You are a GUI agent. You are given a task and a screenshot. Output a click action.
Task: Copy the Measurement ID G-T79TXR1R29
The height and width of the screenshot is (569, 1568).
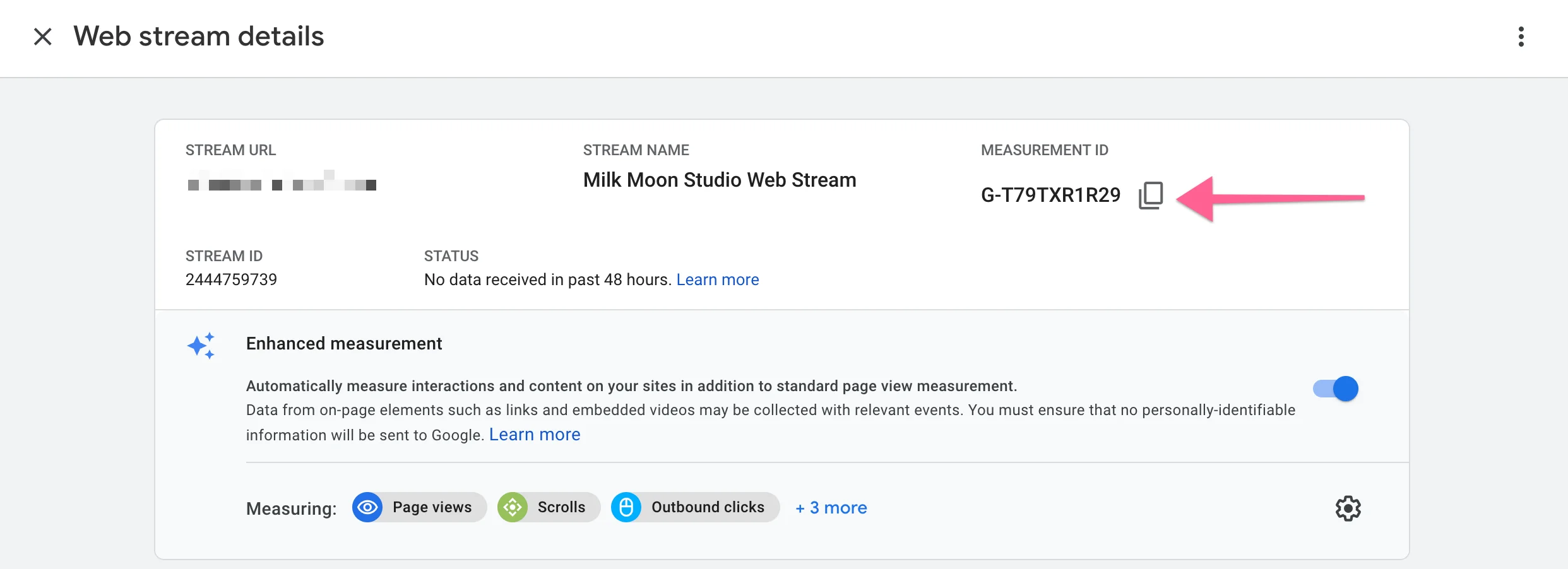pyautogui.click(x=1151, y=194)
